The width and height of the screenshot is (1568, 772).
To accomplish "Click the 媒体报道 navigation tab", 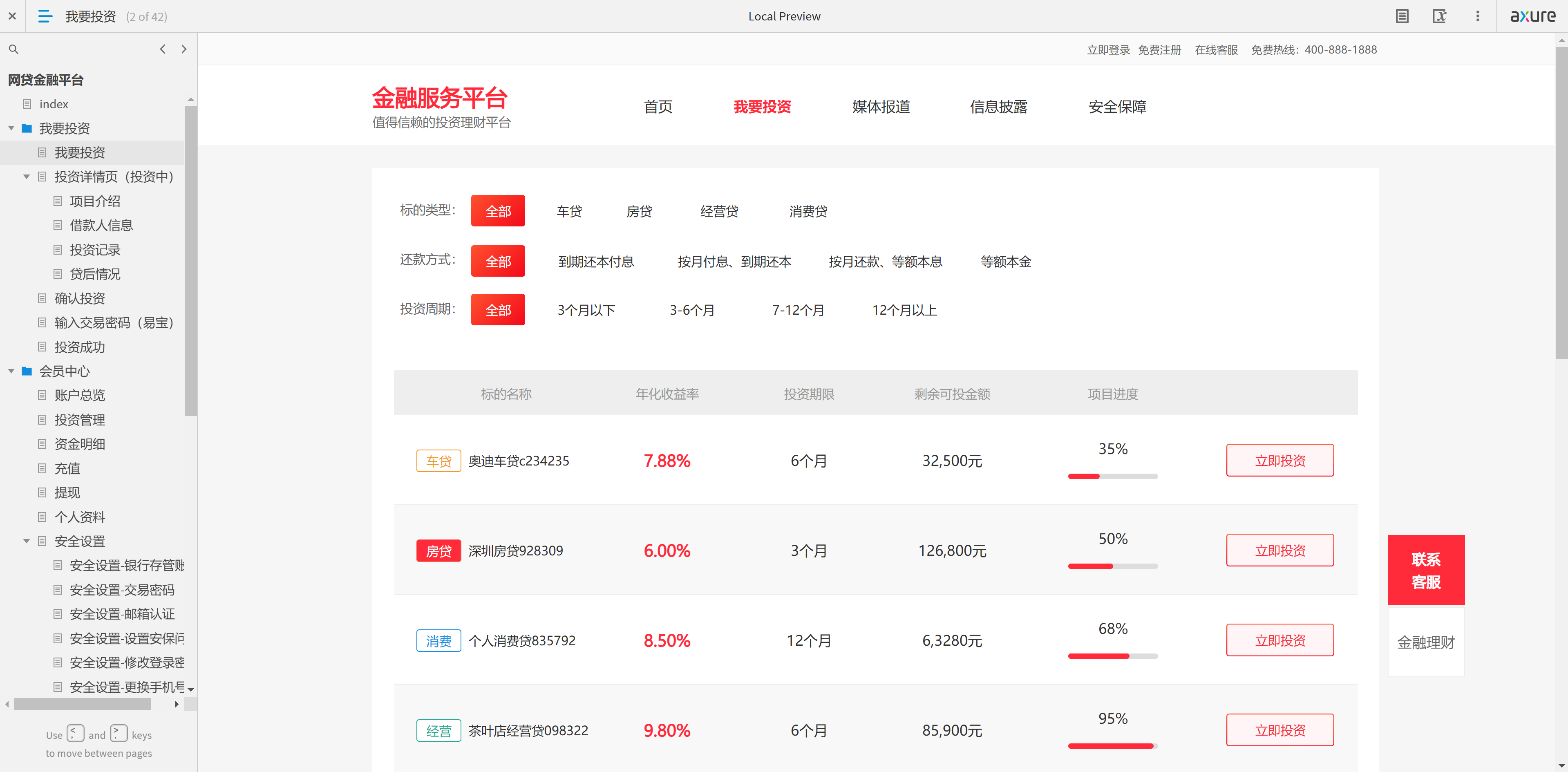I will pos(881,107).
